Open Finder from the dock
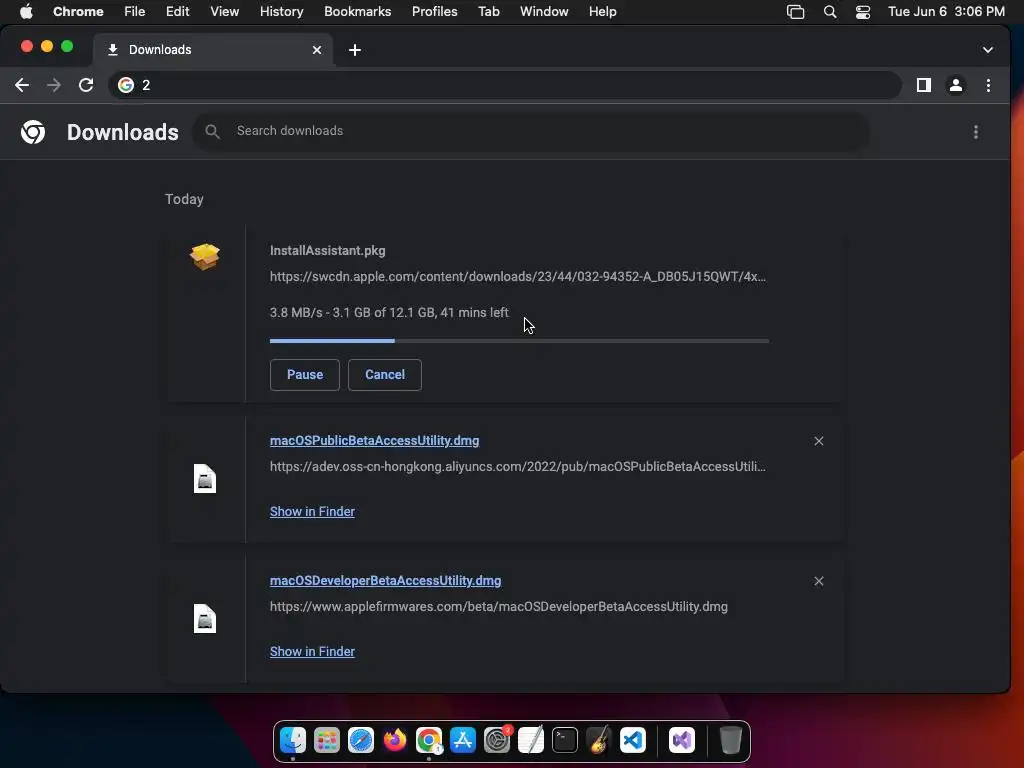Viewport: 1024px width, 768px height. 293,740
